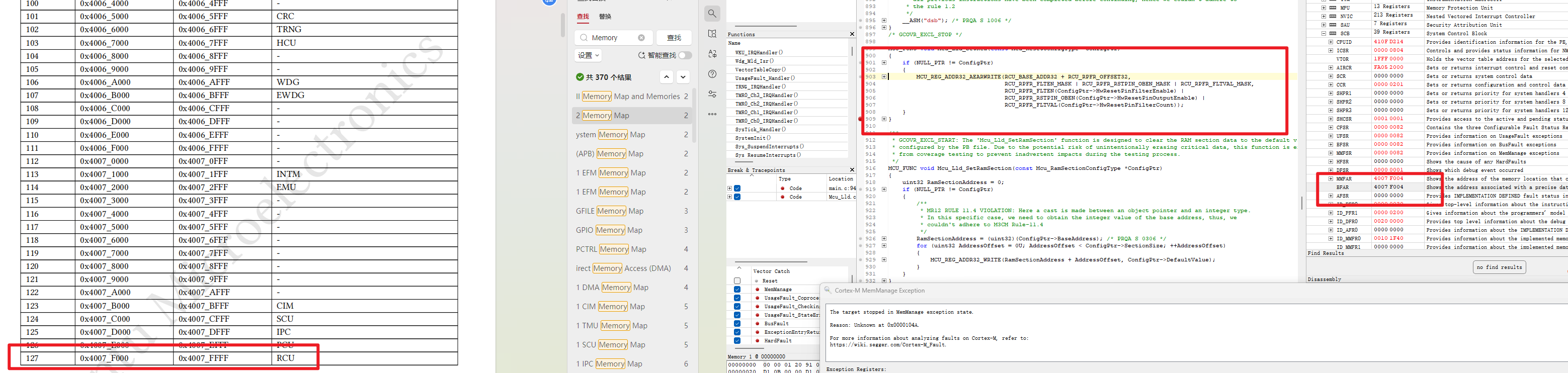Select '1 DMA Memory Map' result
The image size is (1568, 373).
[632, 287]
